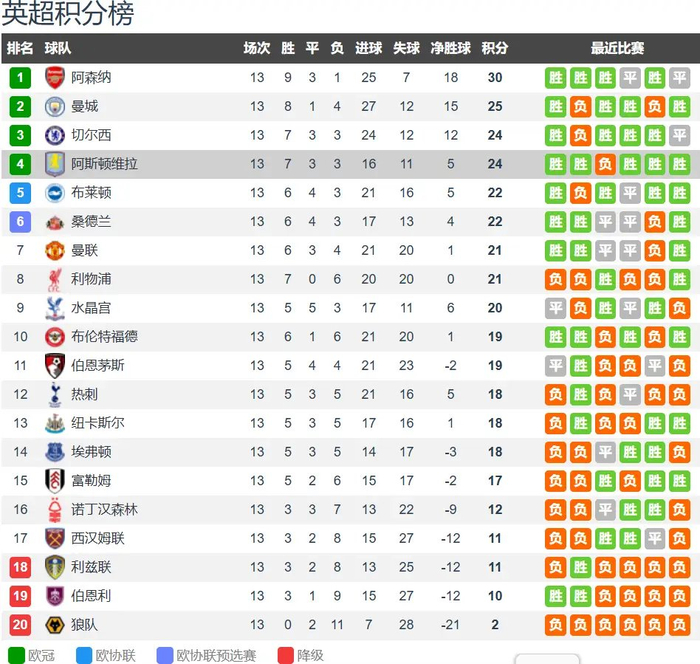The image size is (700, 664).
Task: Click the 最近比赛 column header
Action: pyautogui.click(x=617, y=48)
